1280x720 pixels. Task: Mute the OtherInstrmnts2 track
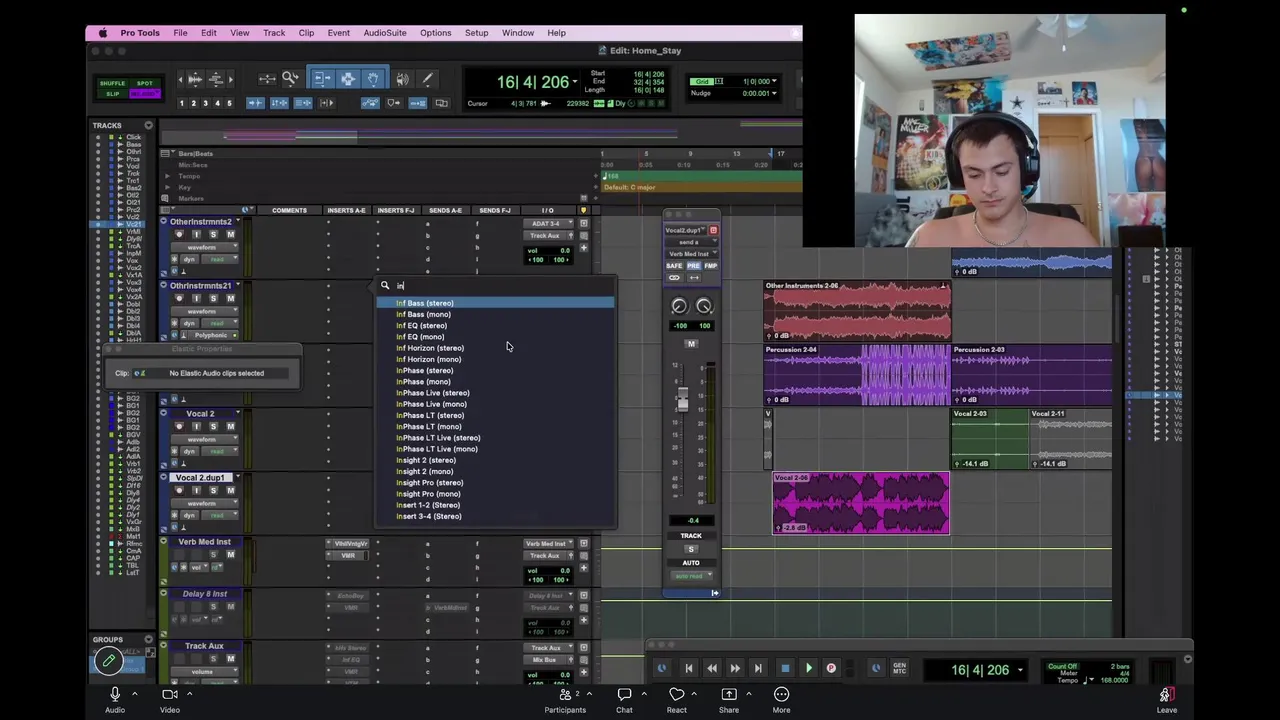(x=230, y=234)
